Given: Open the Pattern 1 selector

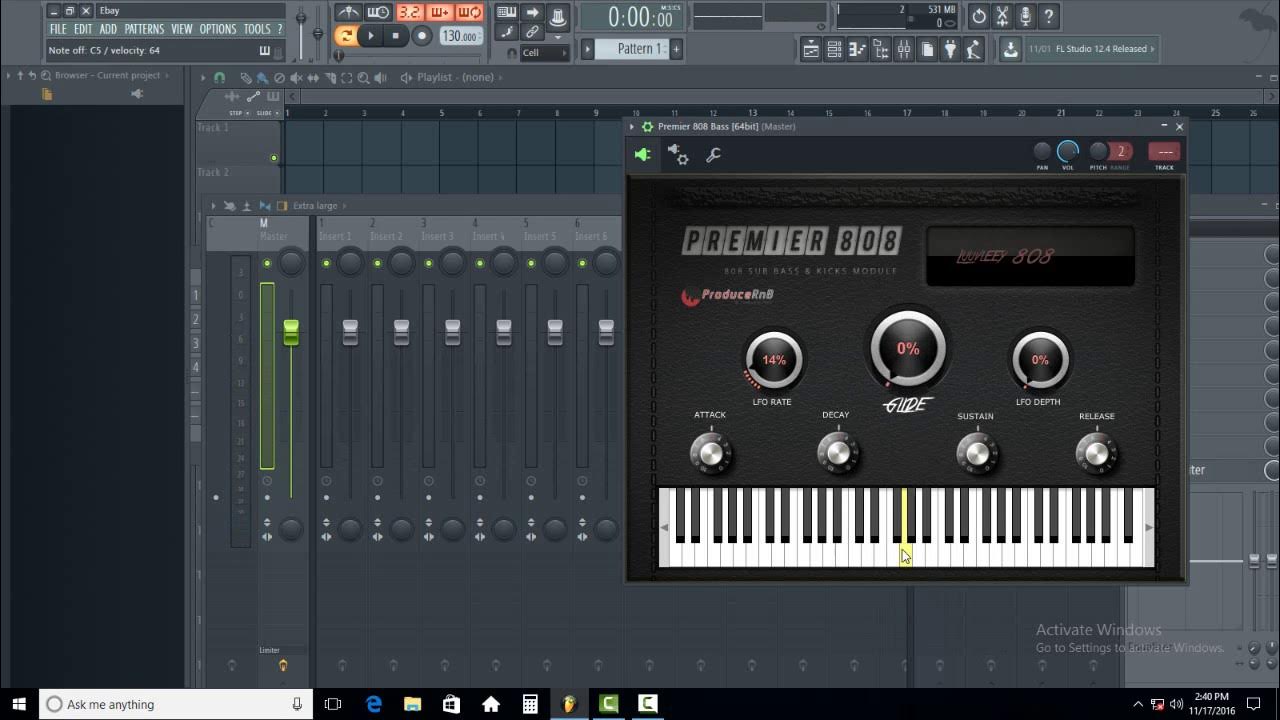Looking at the screenshot, I should [x=633, y=48].
